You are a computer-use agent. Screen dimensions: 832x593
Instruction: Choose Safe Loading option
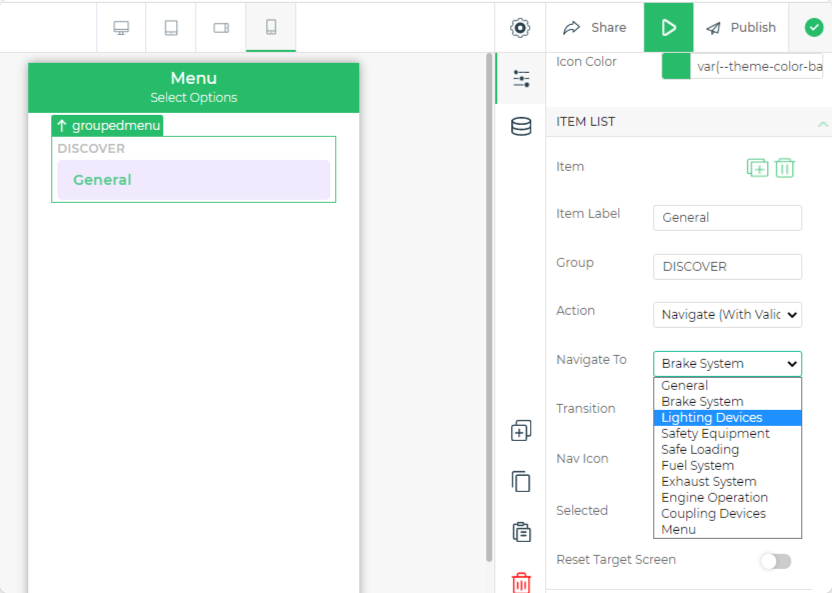[x=727, y=450]
